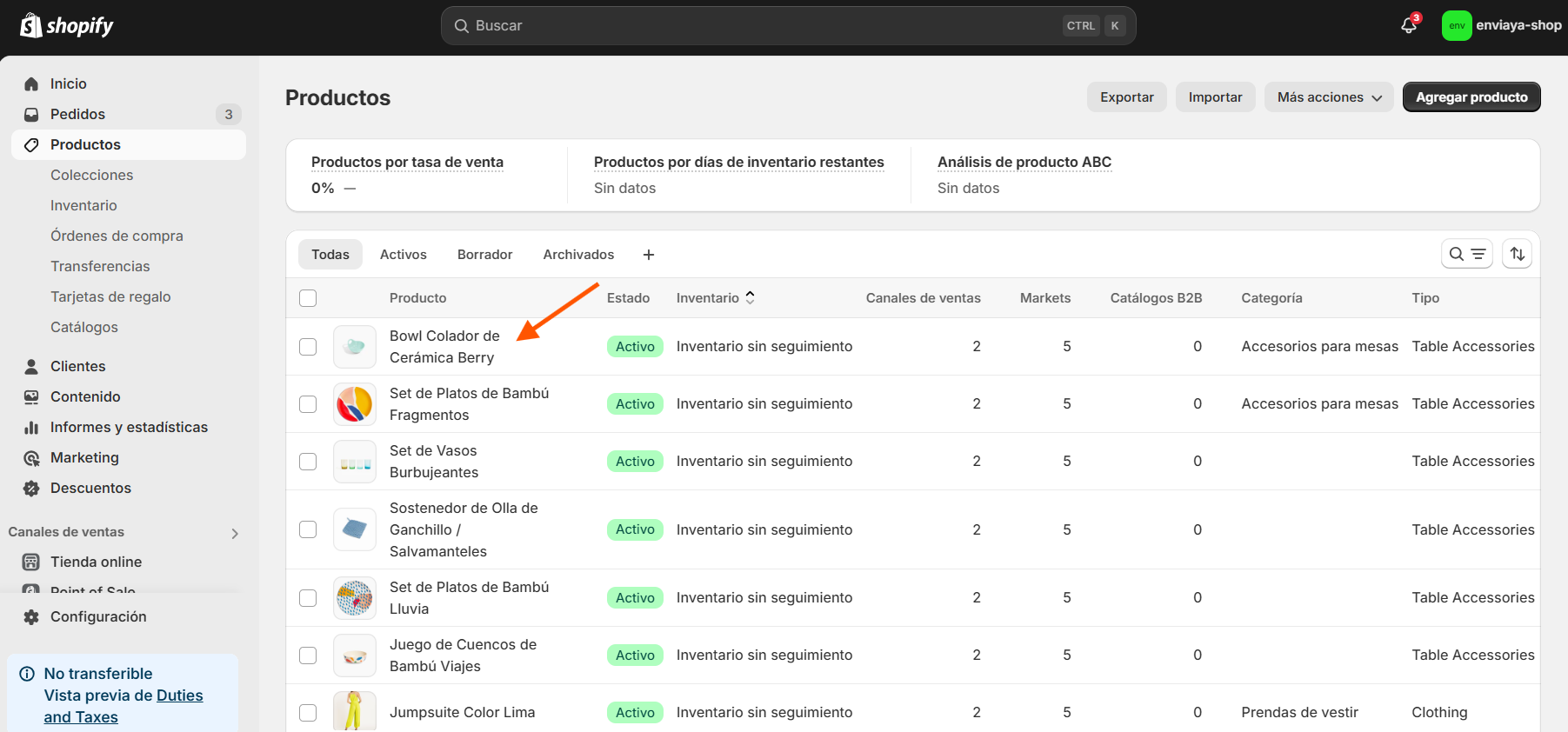Click the Shopify logo
This screenshot has width=1568, height=732.
[x=67, y=25]
